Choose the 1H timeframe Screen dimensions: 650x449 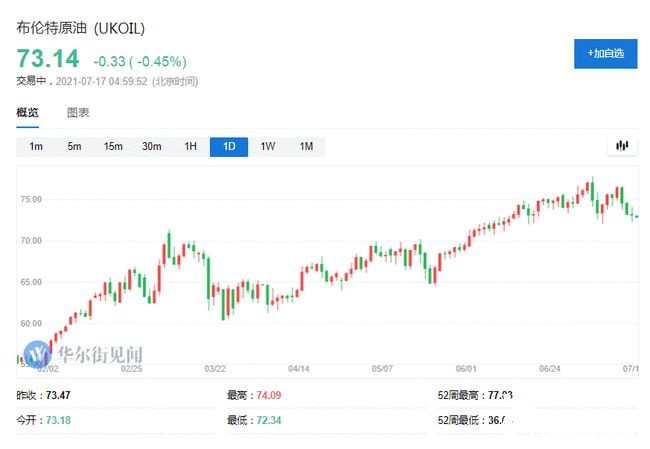click(x=190, y=147)
